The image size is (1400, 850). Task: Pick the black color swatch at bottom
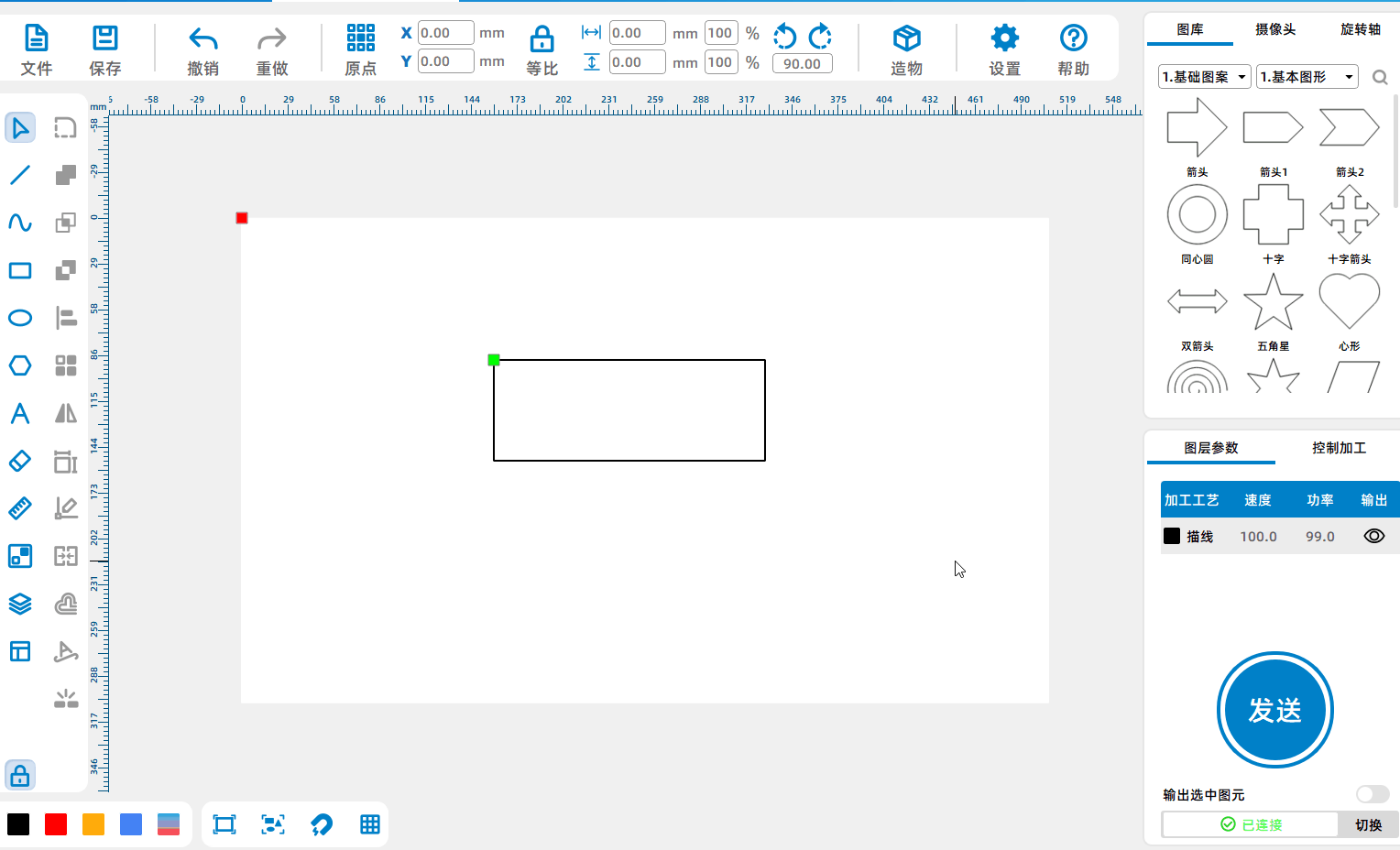(x=18, y=824)
